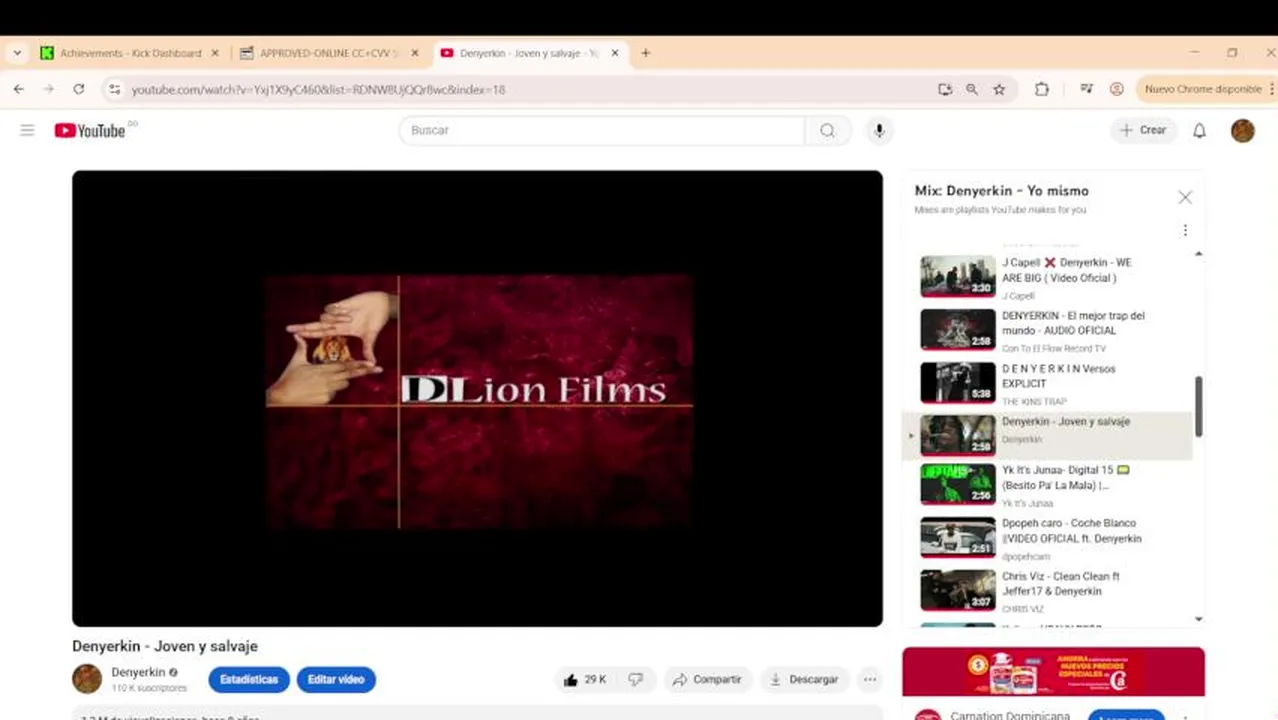The width and height of the screenshot is (1278, 720).
Task: Open a new browser tab
Action: tap(646, 53)
